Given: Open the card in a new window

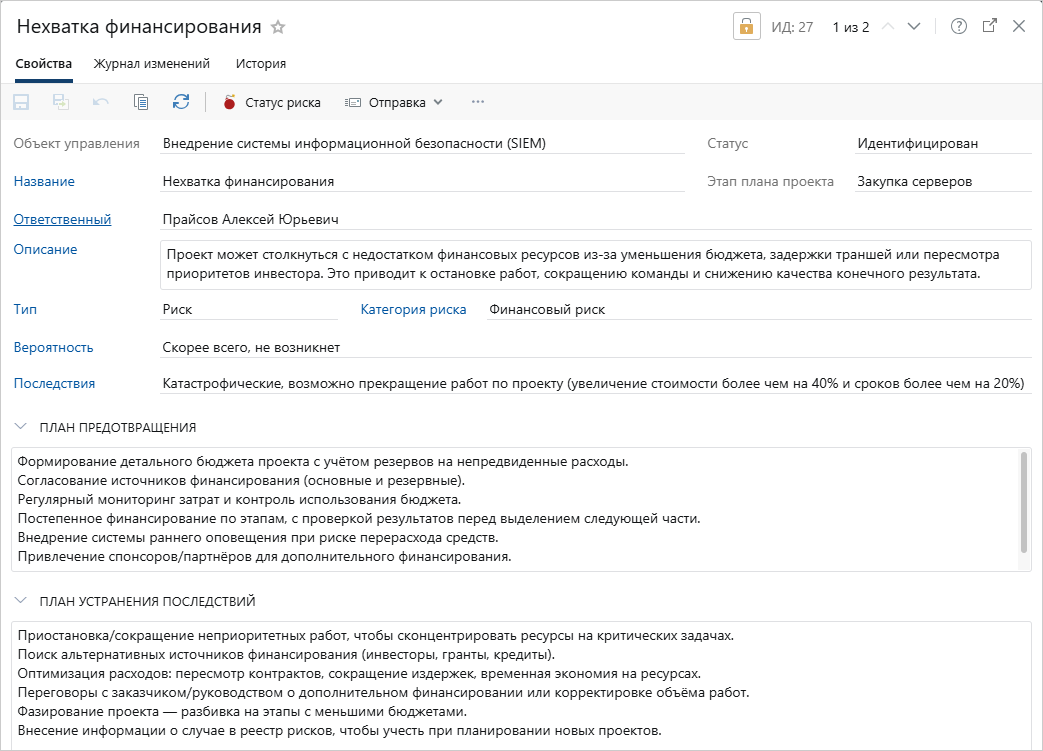Looking at the screenshot, I should click(989, 27).
